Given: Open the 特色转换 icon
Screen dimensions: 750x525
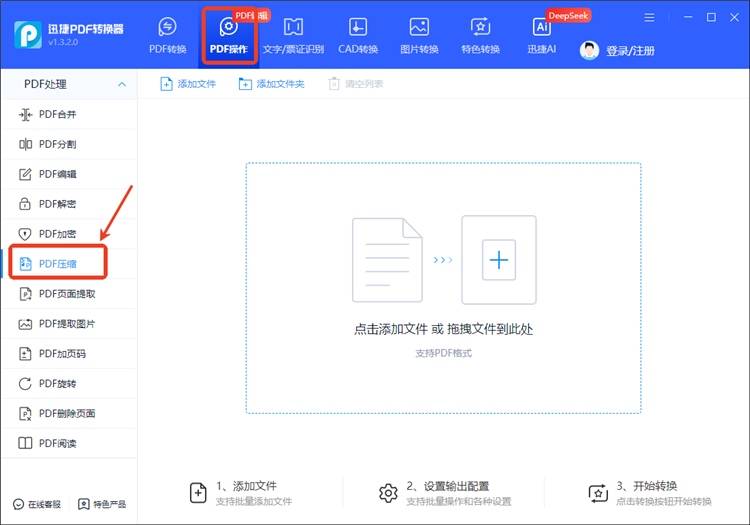Looking at the screenshot, I should [480, 28].
